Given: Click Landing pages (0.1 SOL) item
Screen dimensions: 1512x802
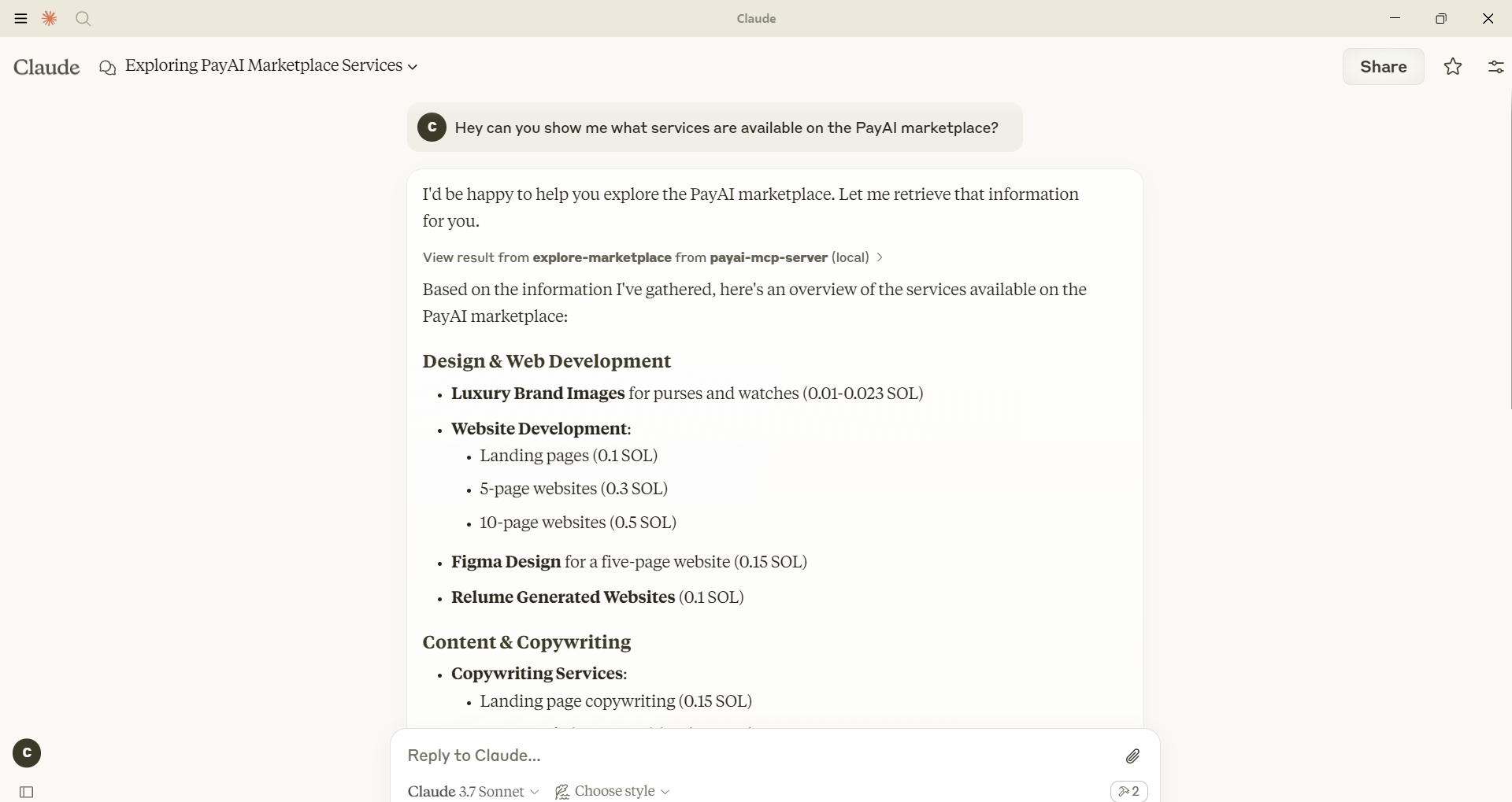Looking at the screenshot, I should pyautogui.click(x=569, y=456).
